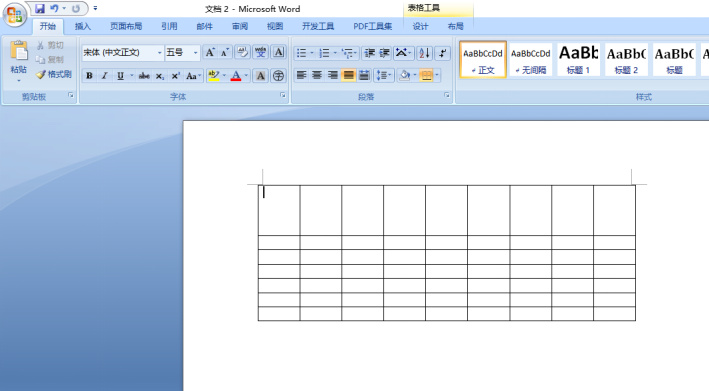Select the 正文 style
This screenshot has width=709, height=391.
pos(482,60)
